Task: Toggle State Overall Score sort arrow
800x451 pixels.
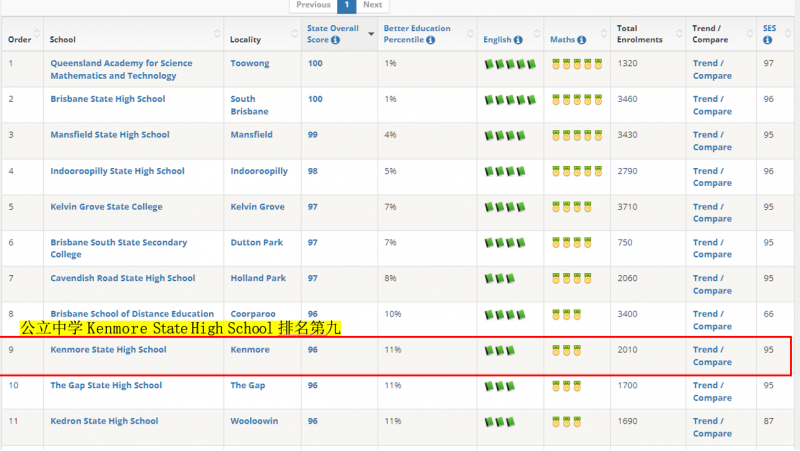Action: pyautogui.click(x=371, y=34)
